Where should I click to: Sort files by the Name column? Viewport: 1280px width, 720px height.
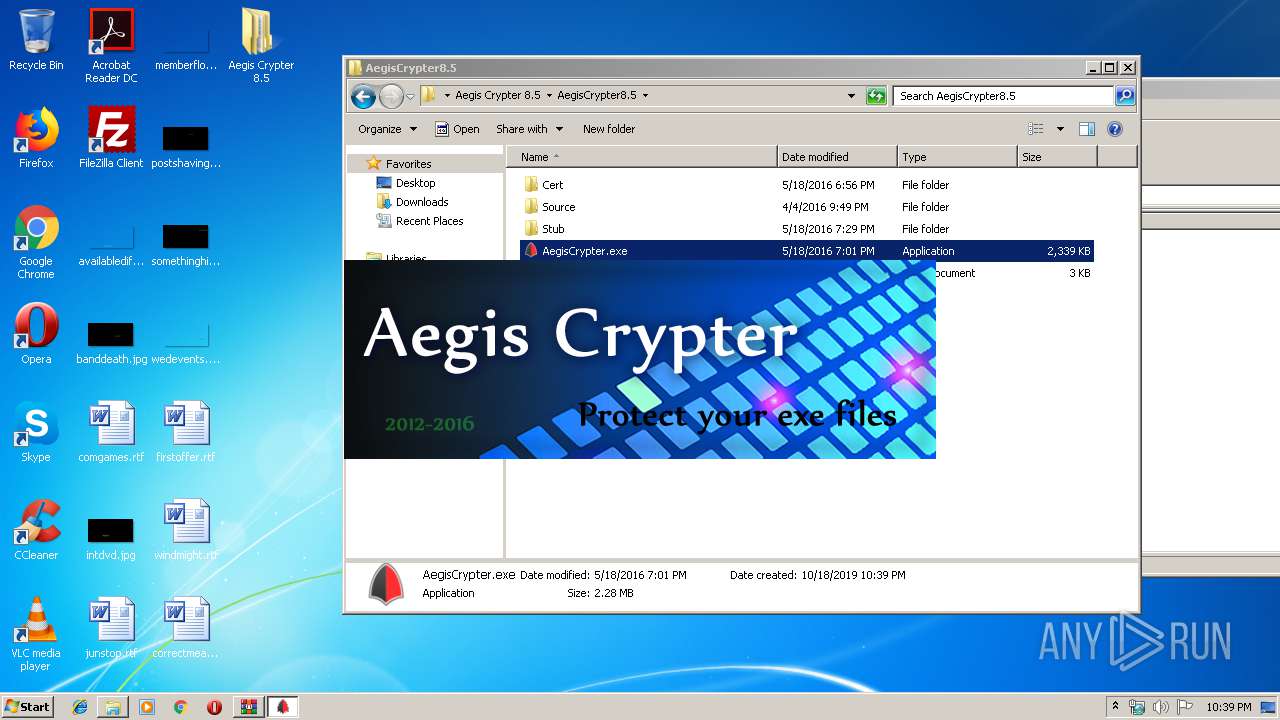pos(642,157)
